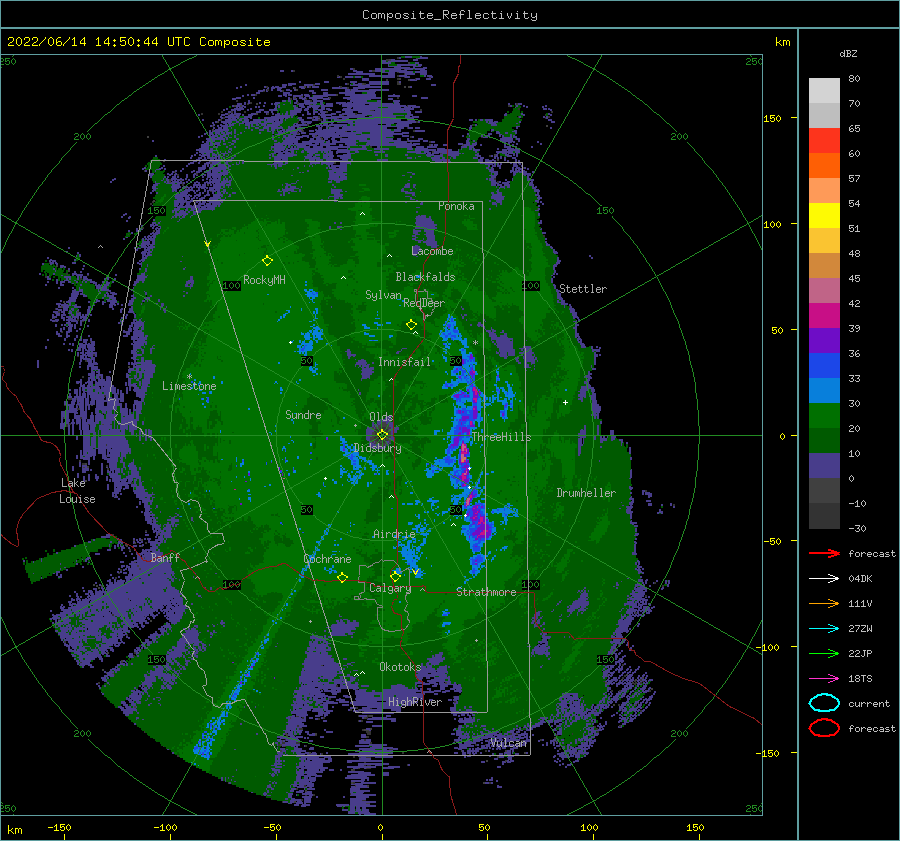This screenshot has width=900, height=841.
Task: Click the red forecast ellipse legend icon
Action: 824,728
